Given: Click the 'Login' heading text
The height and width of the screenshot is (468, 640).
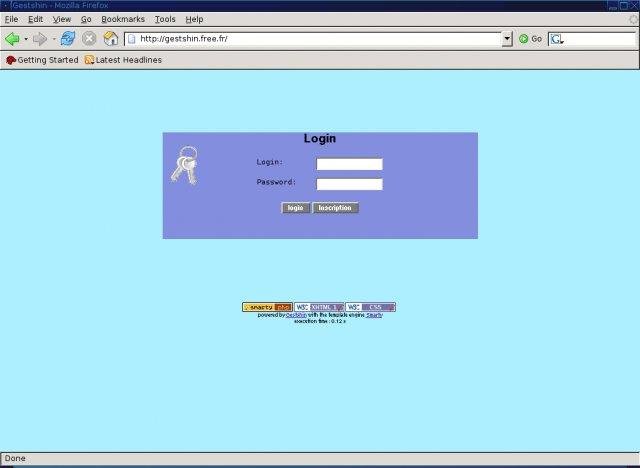Looking at the screenshot, I should click(320, 138).
